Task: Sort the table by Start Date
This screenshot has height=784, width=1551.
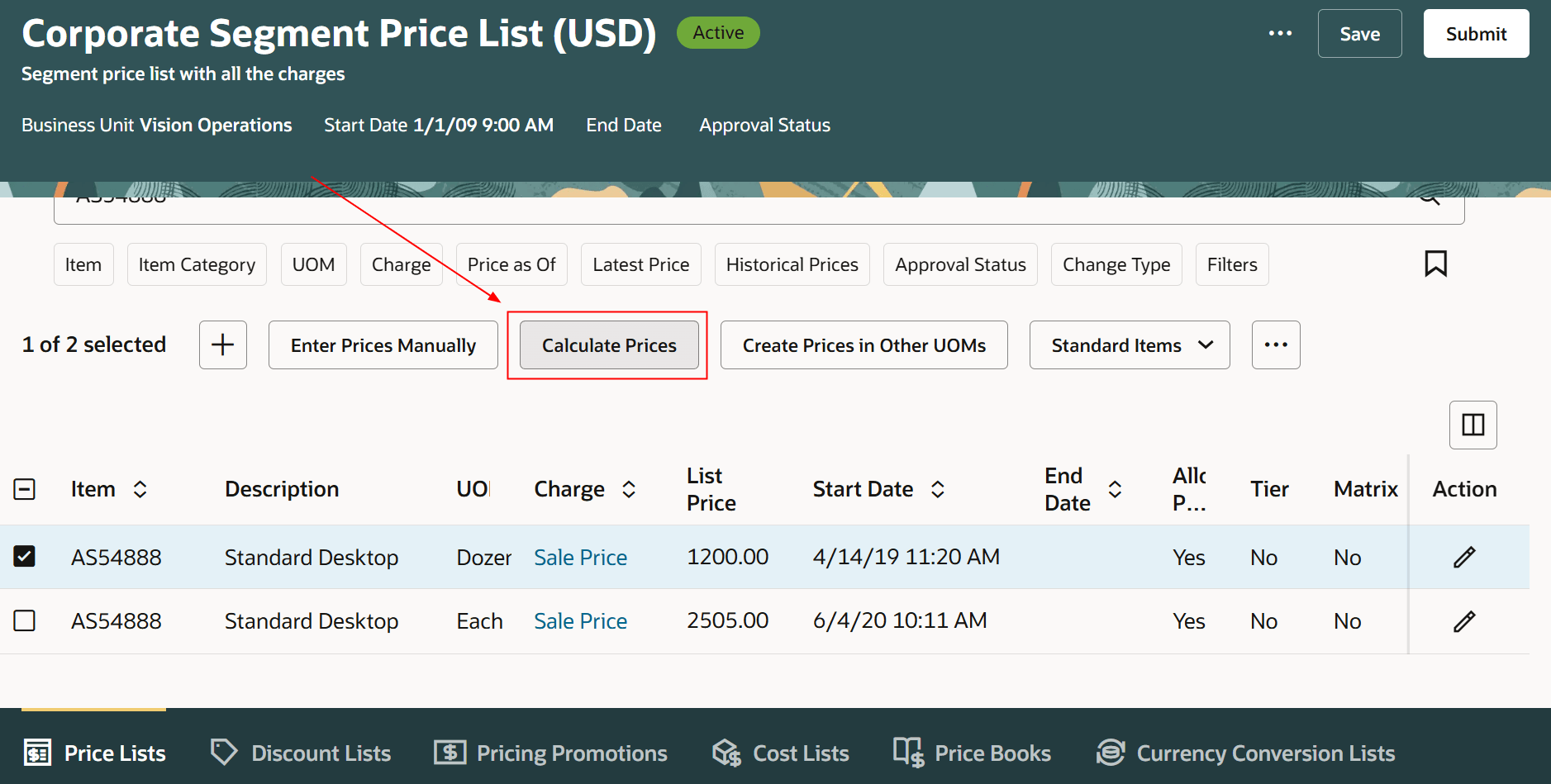Action: pyautogui.click(x=938, y=488)
